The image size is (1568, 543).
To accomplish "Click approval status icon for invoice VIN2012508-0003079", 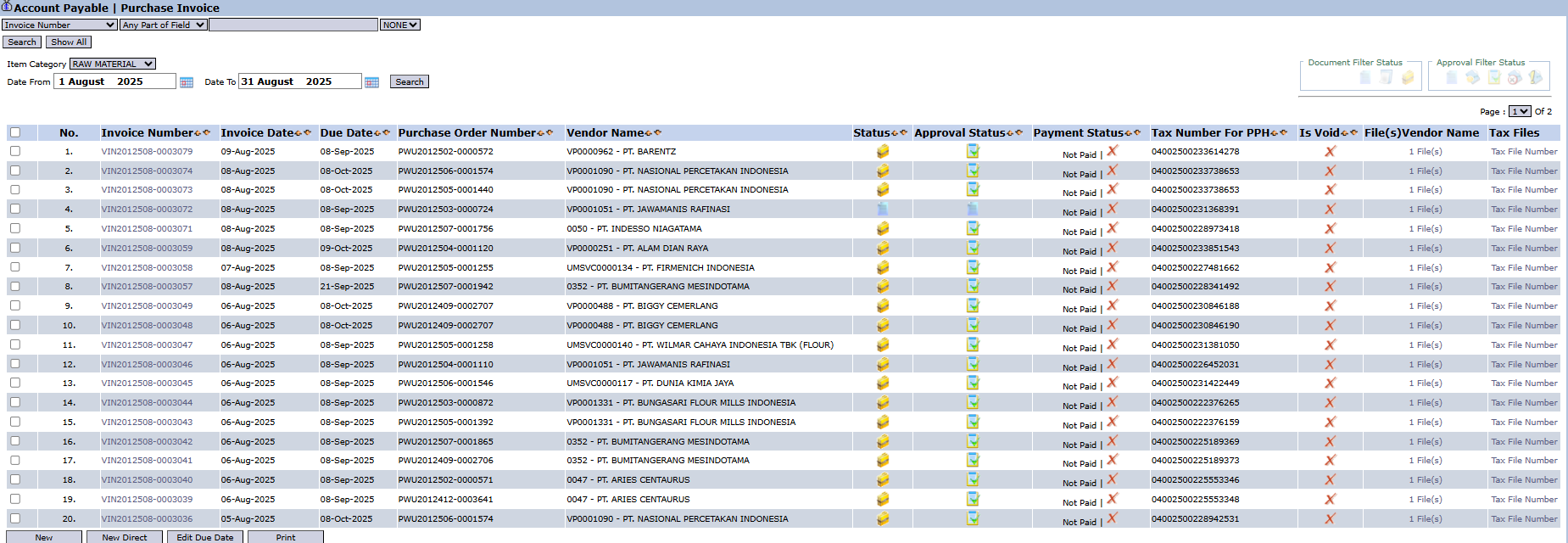I will pos(973,151).
